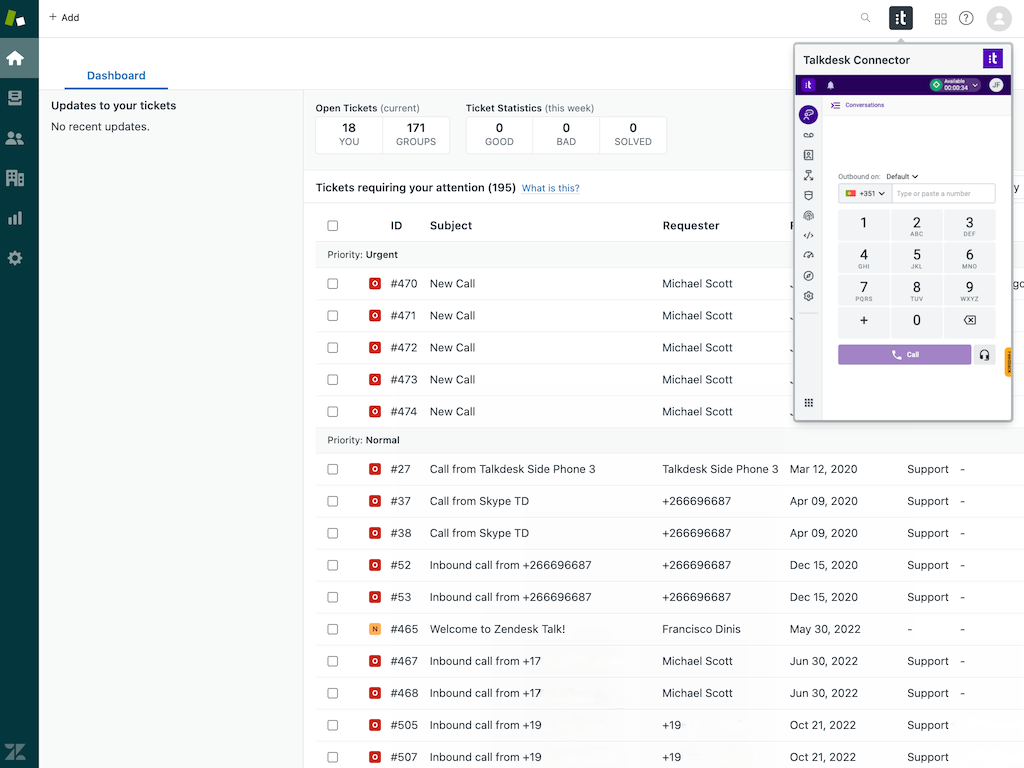Open the Talkdesk app launcher grid icon
Image resolution: width=1024 pixels, height=768 pixels.
[x=808, y=403]
